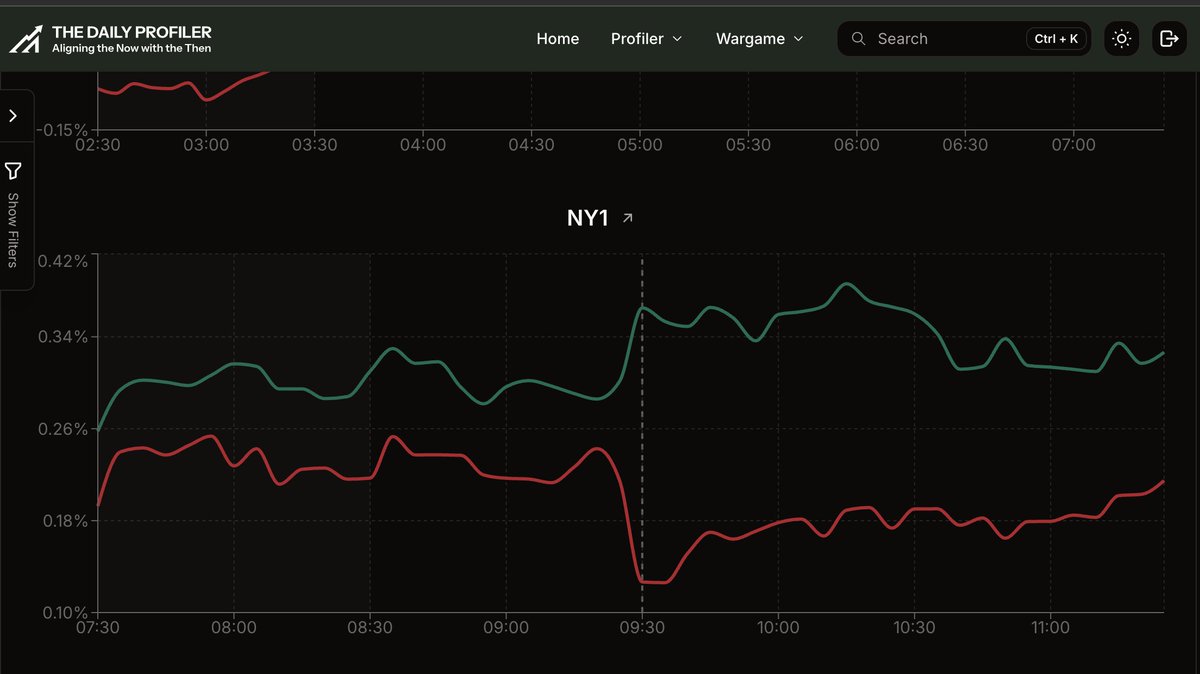Click the magnifier search icon

[x=858, y=38]
